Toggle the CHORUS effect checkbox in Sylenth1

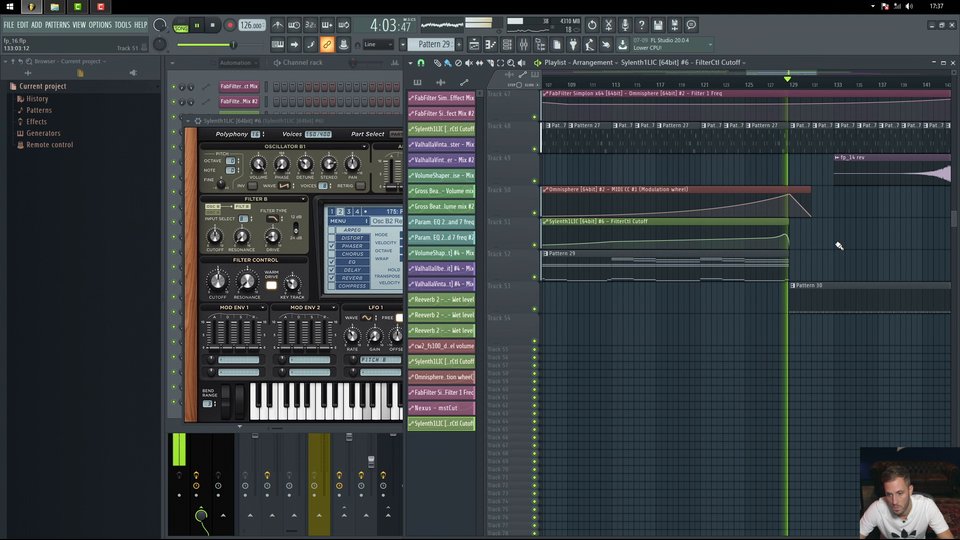[x=332, y=254]
